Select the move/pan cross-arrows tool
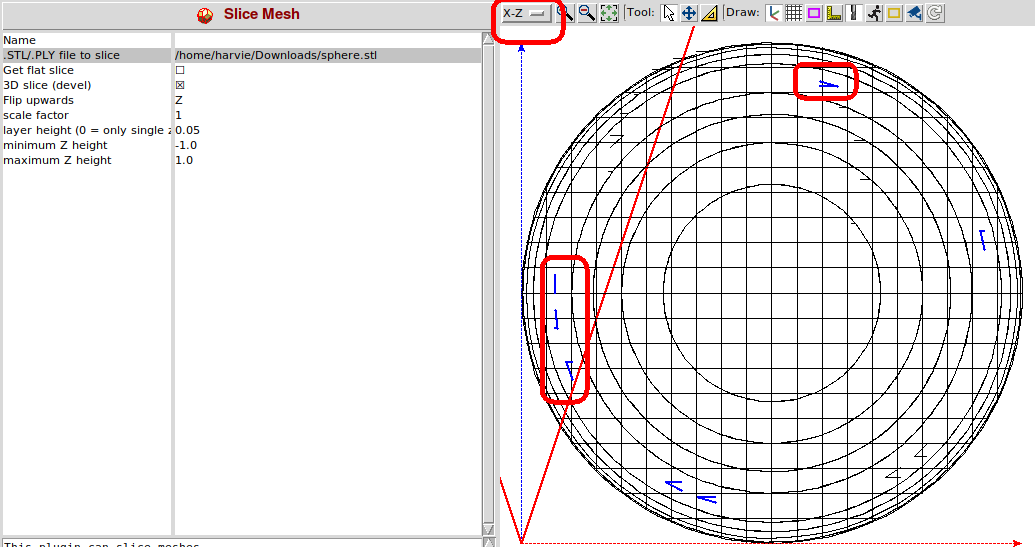Screen dimensions: 1035x547 (689, 13)
